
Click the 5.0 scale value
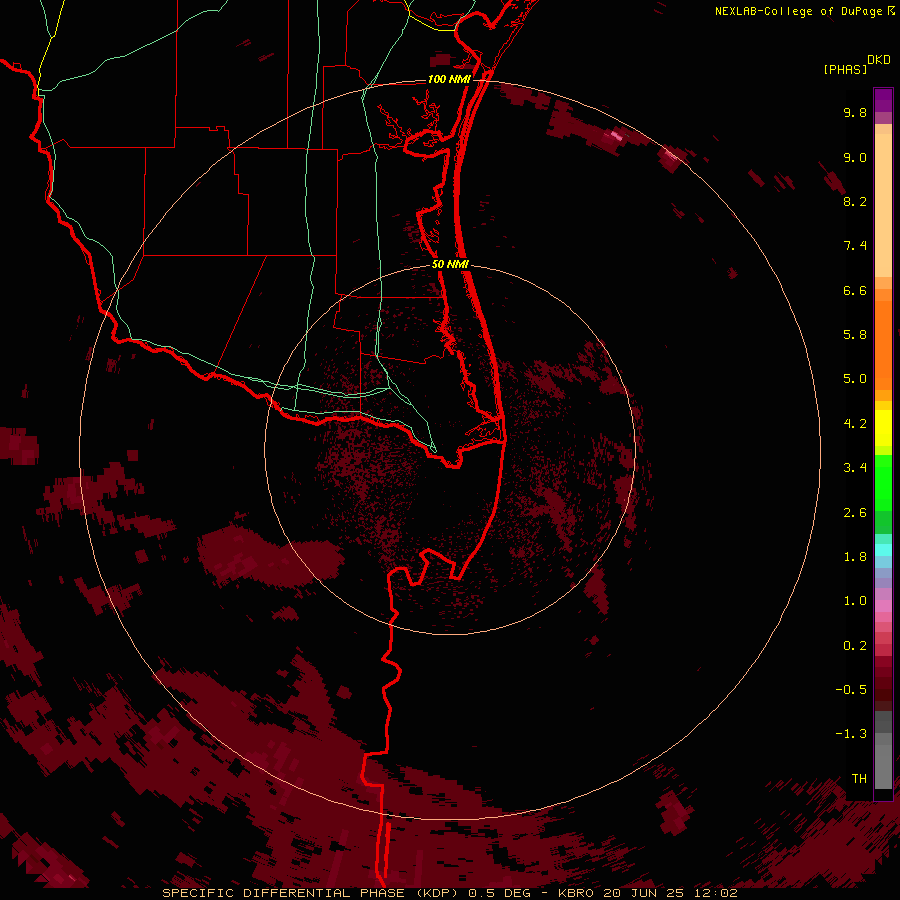(x=855, y=379)
